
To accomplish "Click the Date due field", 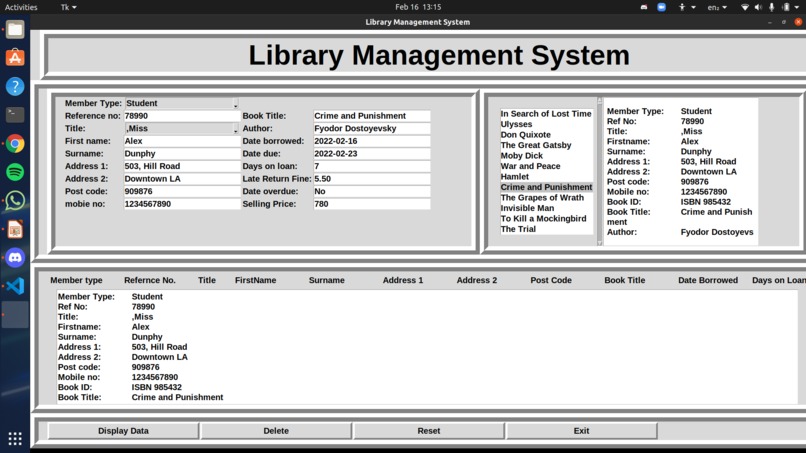I will tap(372, 154).
